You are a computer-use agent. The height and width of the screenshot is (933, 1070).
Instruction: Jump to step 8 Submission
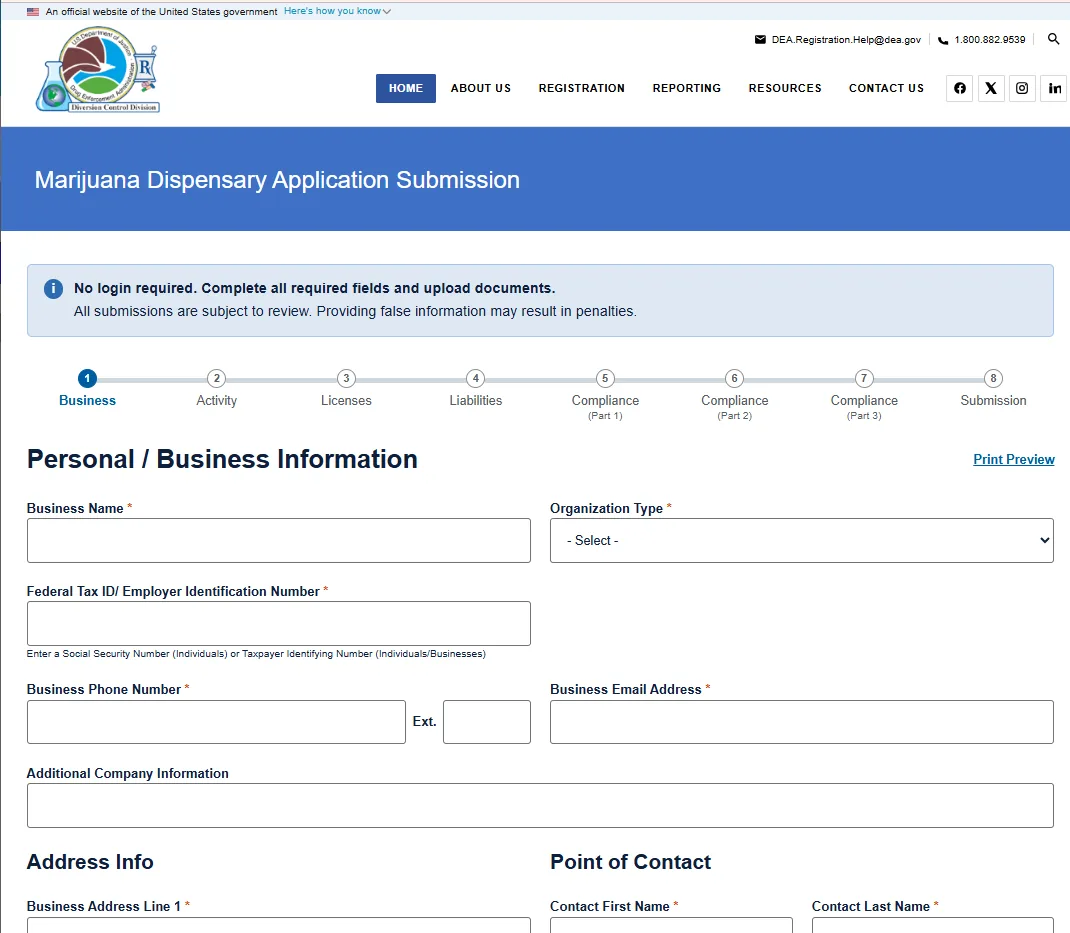click(993, 390)
